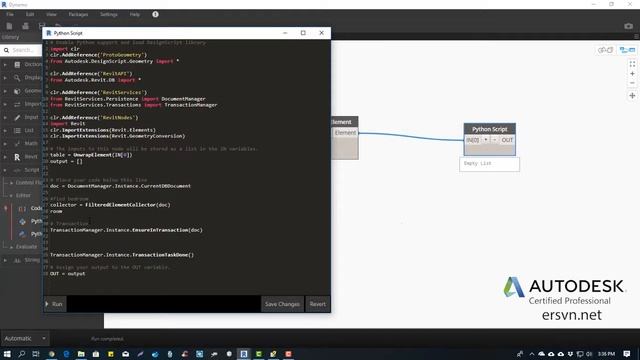
Task: Expand the Math library category
Action: click(x=5, y=144)
